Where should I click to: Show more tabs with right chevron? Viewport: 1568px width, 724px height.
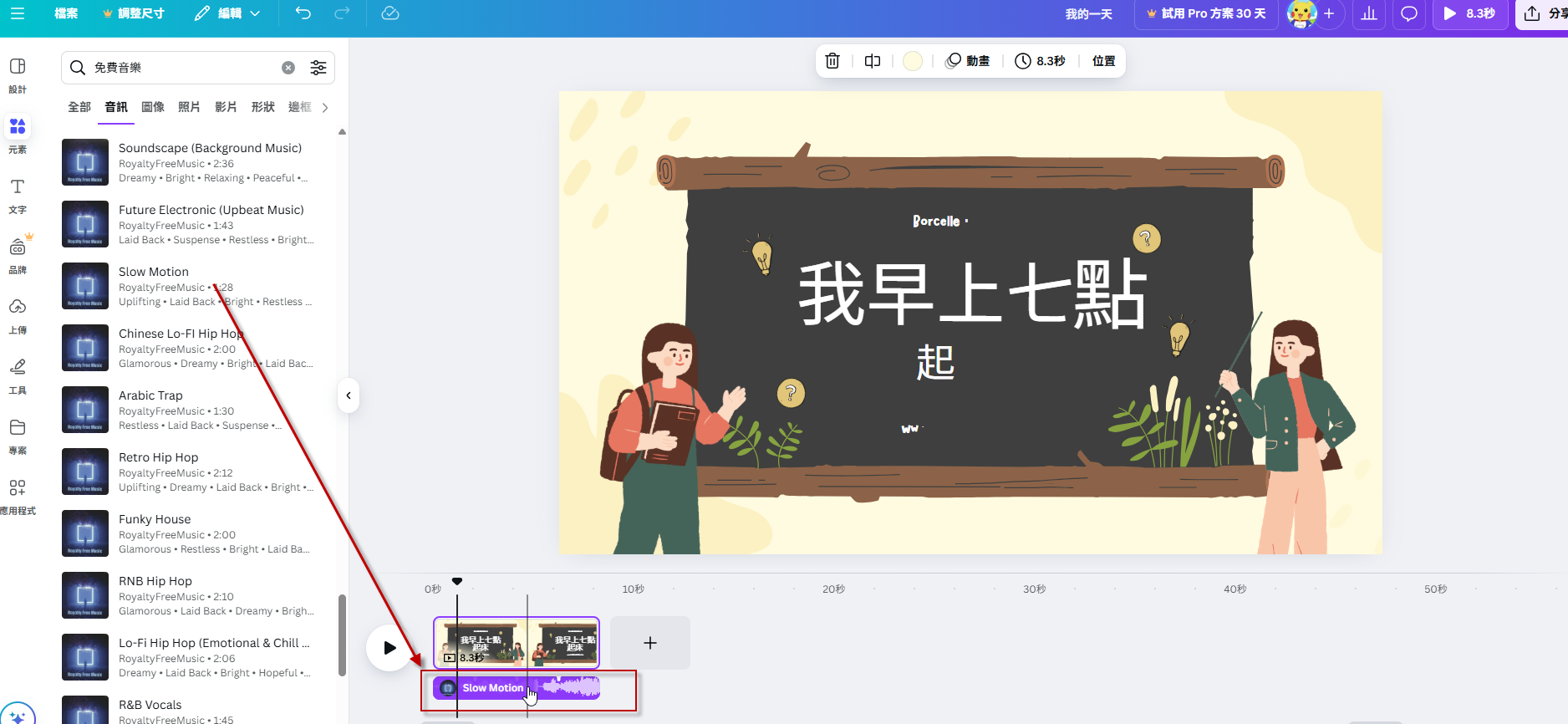(325, 107)
